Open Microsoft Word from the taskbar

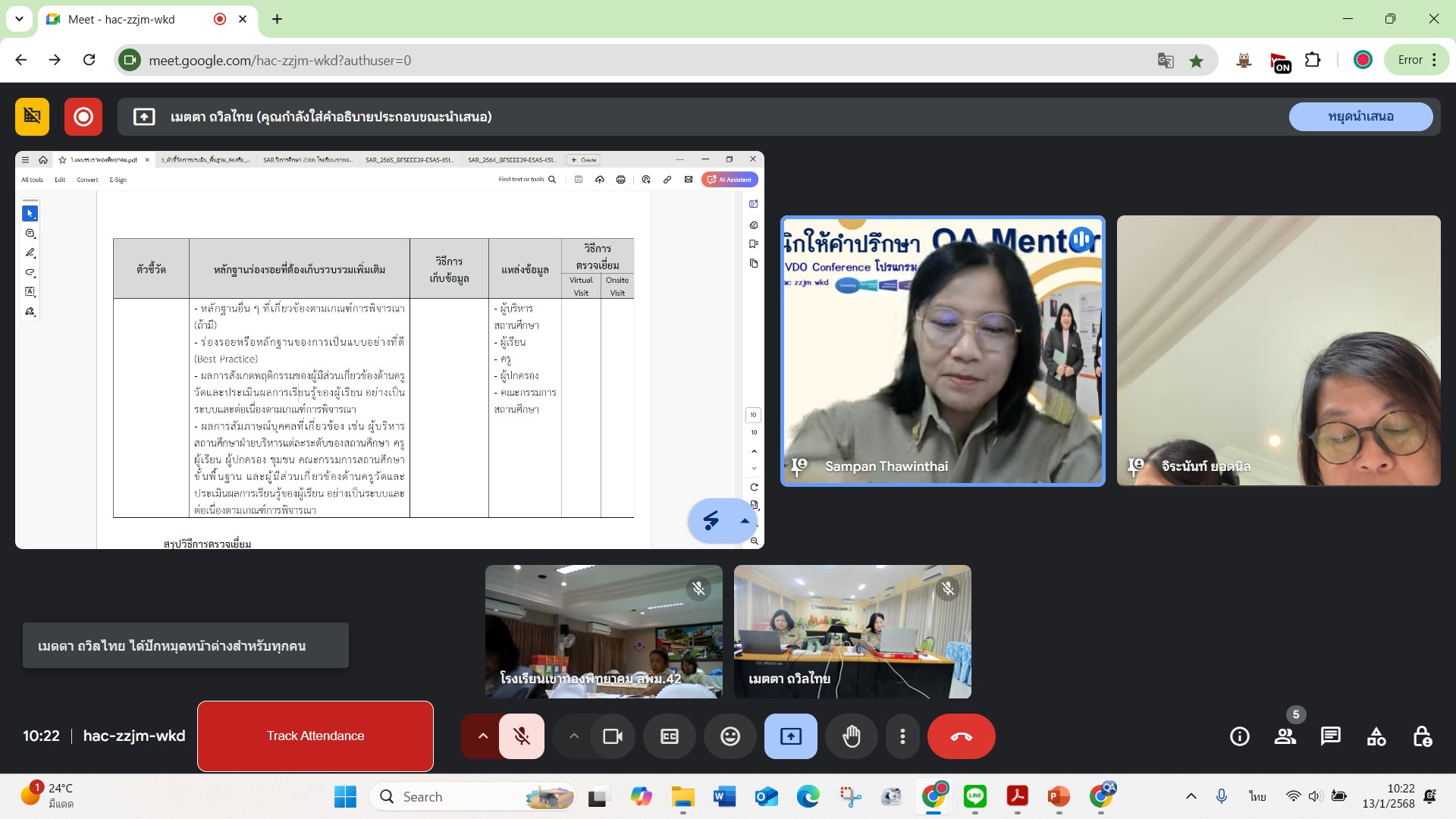coord(724,796)
